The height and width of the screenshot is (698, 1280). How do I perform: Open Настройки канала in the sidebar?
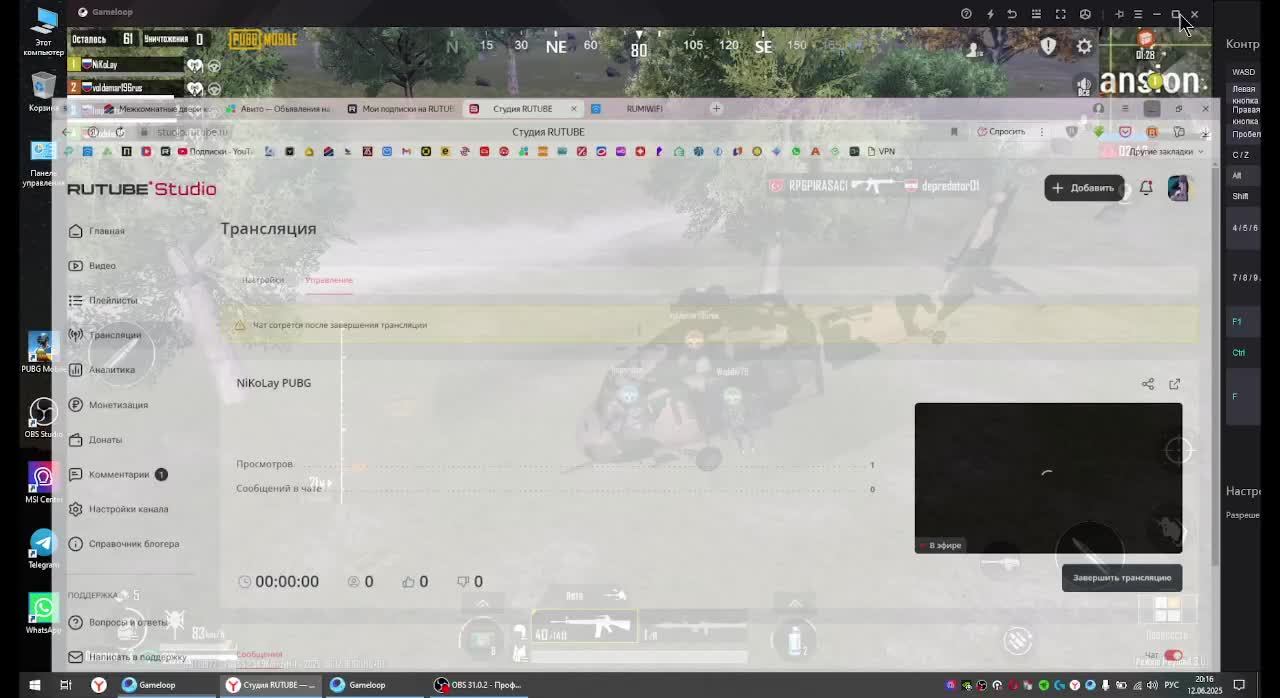pos(118,509)
